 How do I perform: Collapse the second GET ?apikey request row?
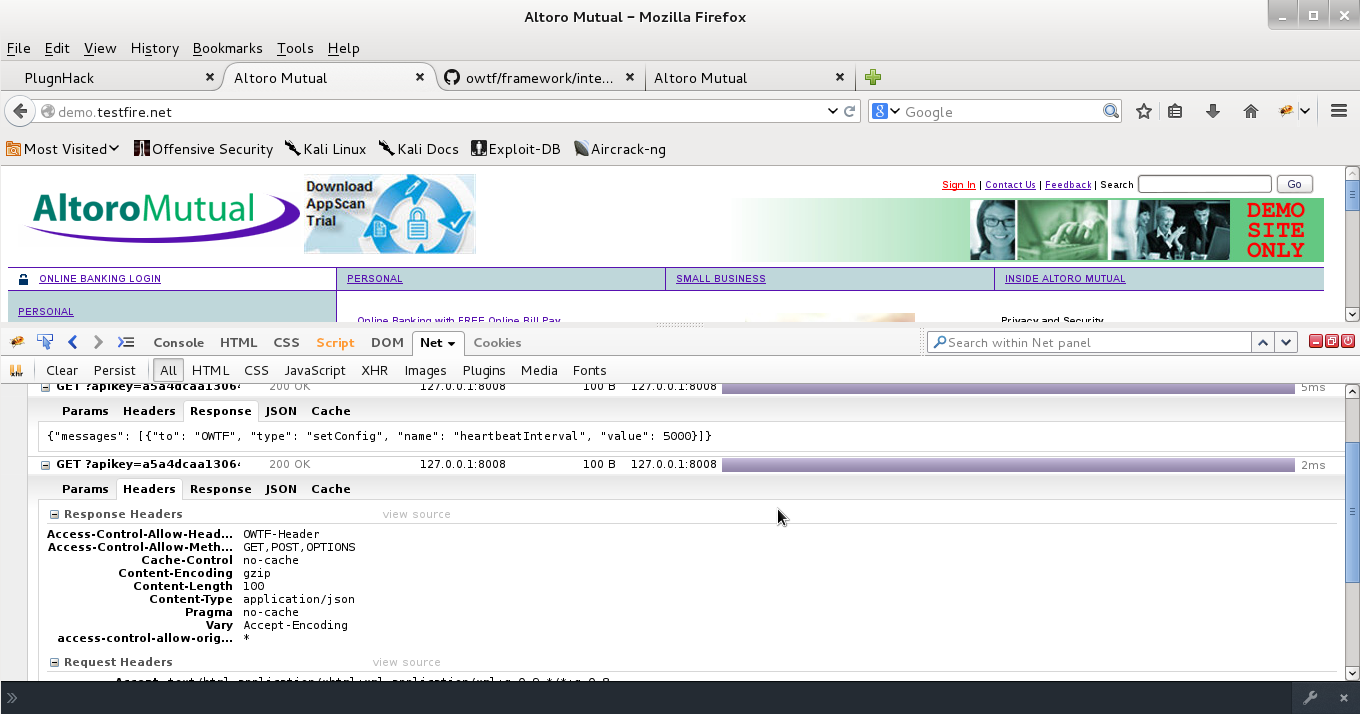[45, 465]
